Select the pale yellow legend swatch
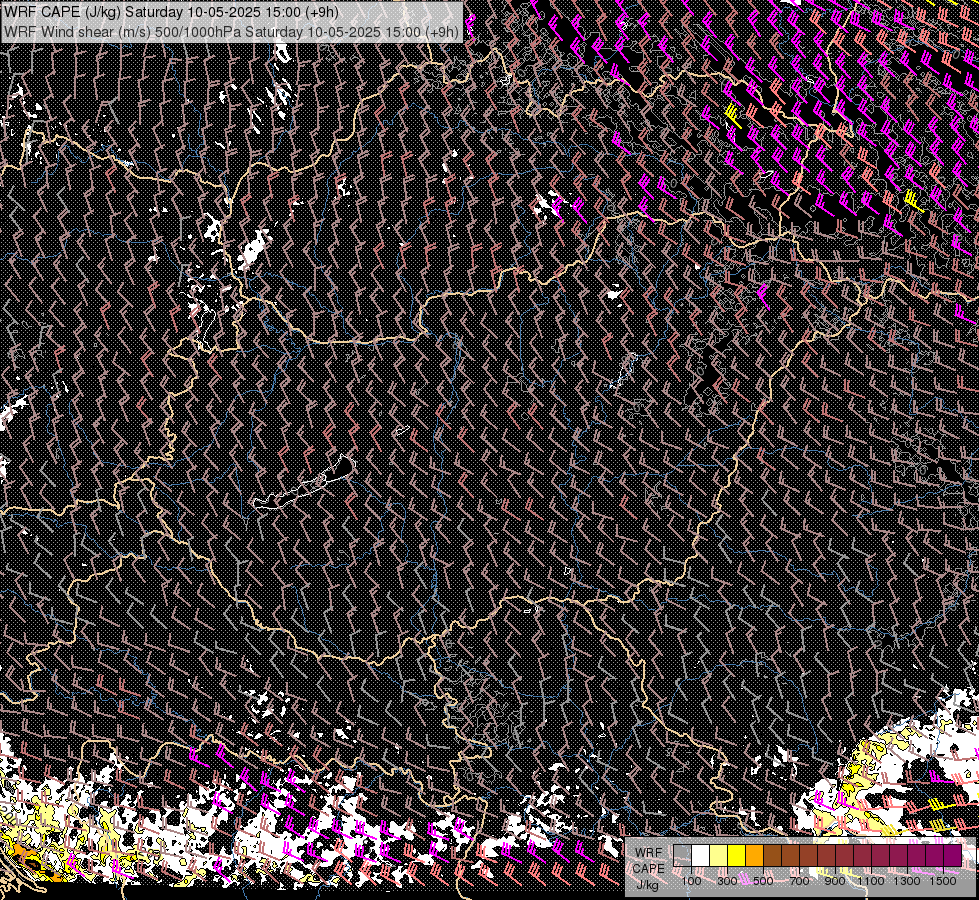Image resolution: width=979 pixels, height=900 pixels. click(719, 855)
